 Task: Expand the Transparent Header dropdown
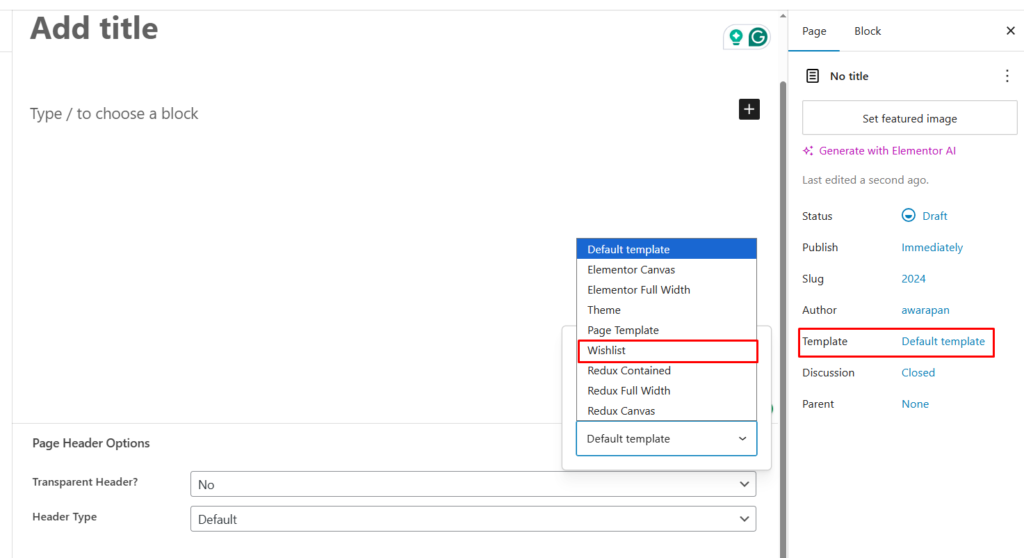(472, 484)
